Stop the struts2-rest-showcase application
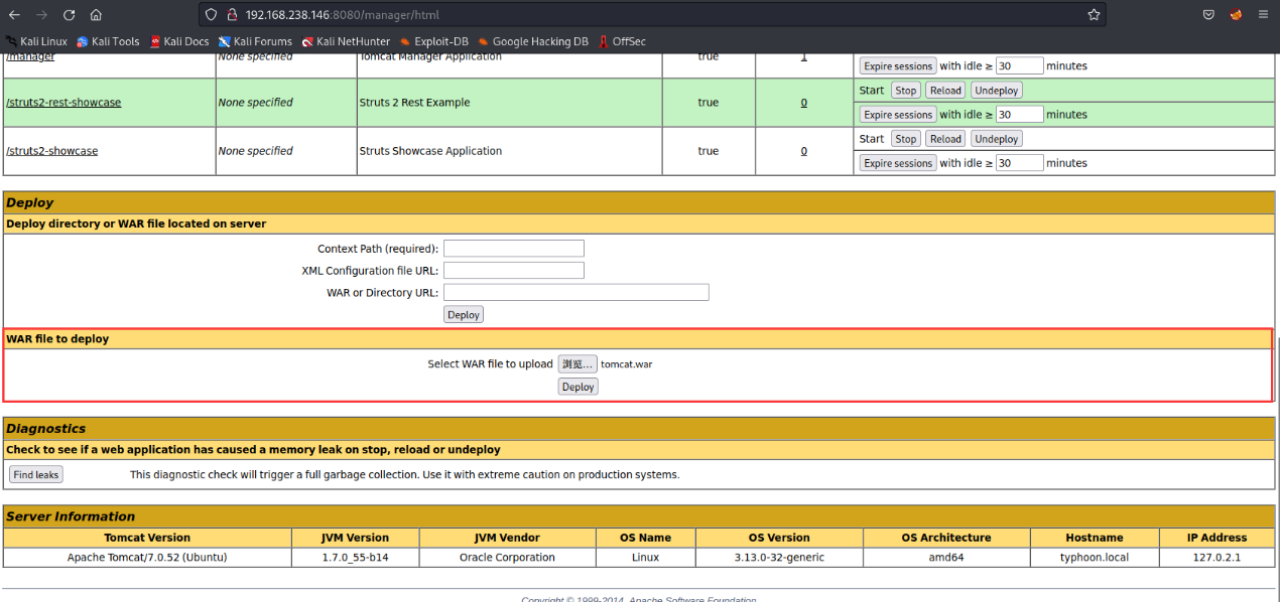1280x602 pixels. [906, 90]
